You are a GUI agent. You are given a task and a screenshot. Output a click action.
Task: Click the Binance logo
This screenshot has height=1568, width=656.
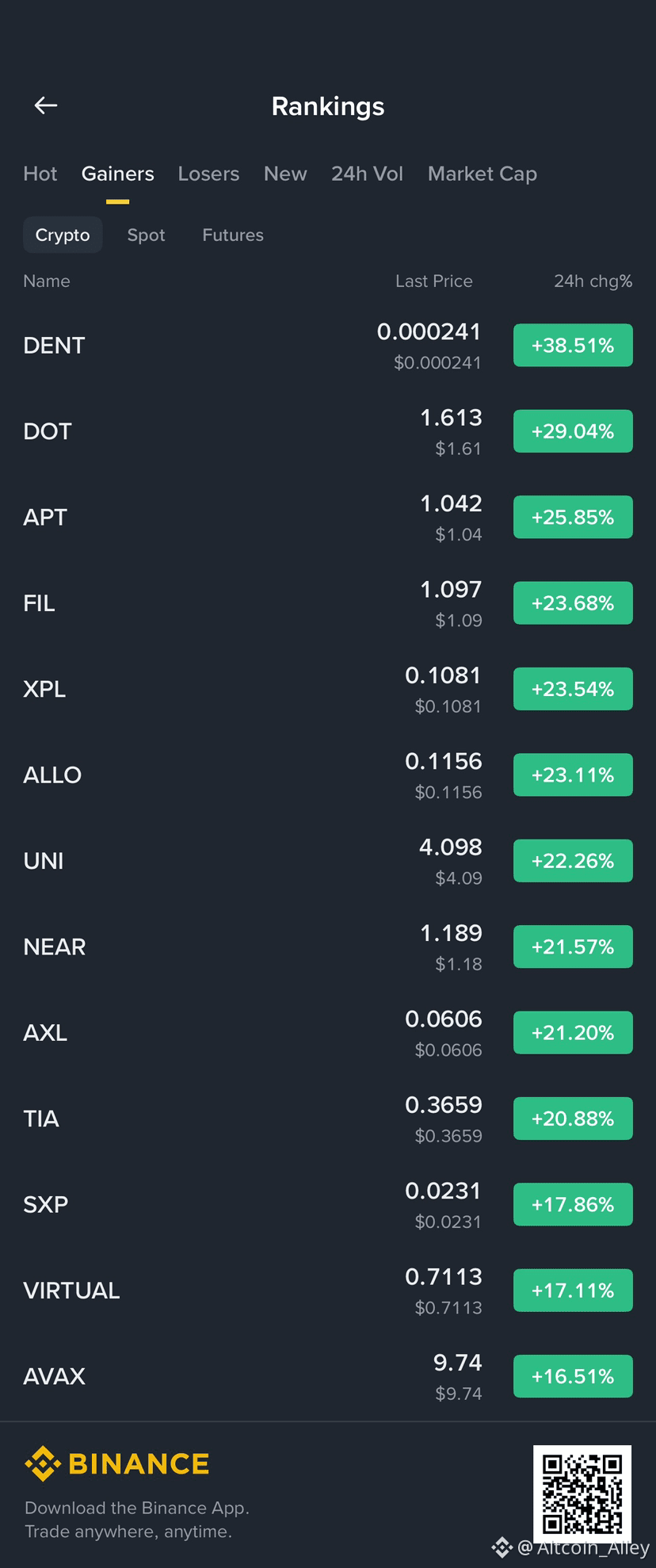117,1463
